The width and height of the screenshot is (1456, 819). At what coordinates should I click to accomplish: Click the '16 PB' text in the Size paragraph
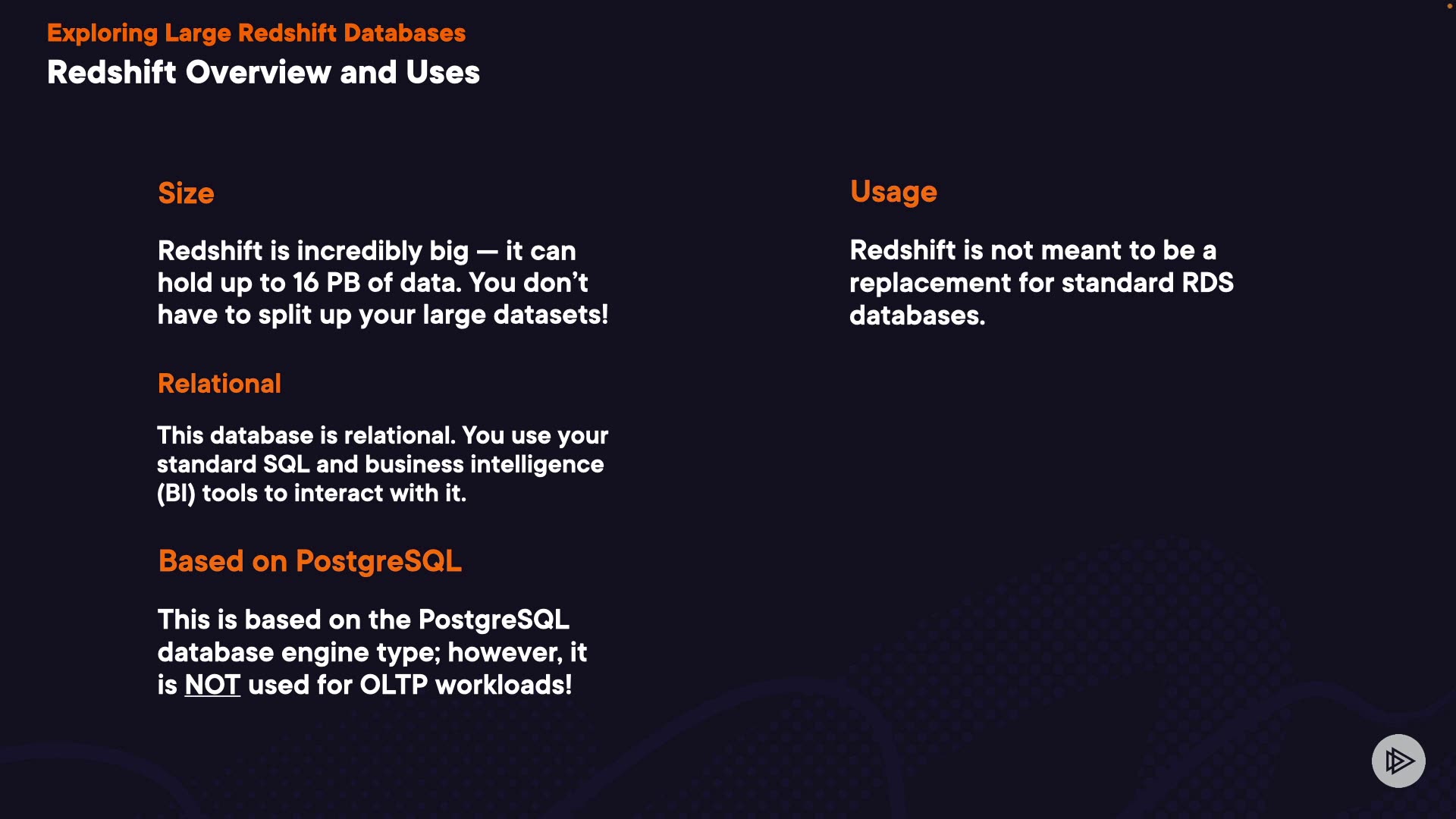326,283
